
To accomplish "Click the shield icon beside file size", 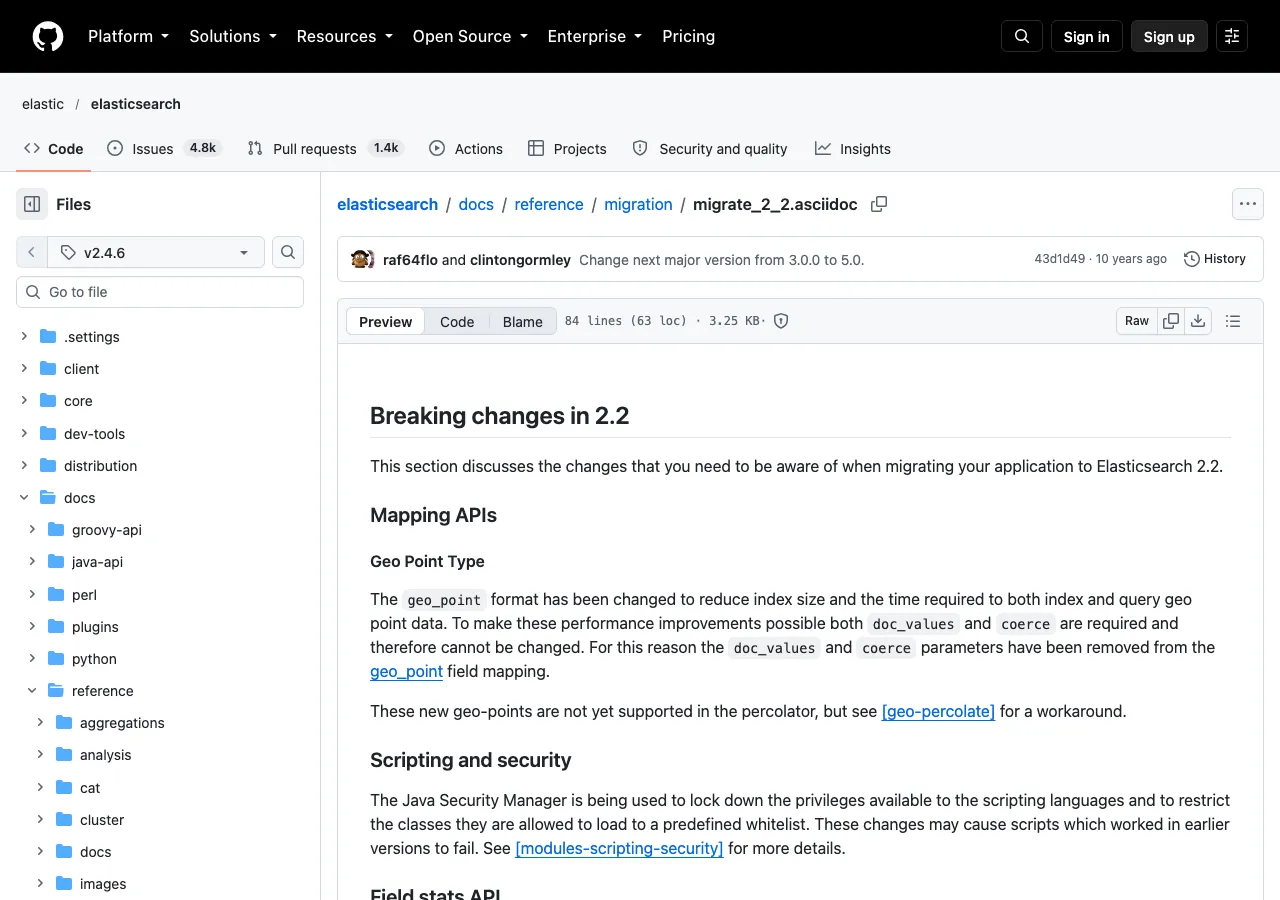I will coord(782,321).
